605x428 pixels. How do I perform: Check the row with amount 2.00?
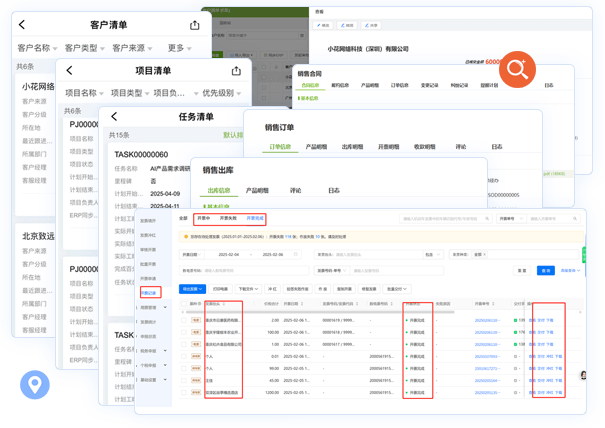click(184, 320)
